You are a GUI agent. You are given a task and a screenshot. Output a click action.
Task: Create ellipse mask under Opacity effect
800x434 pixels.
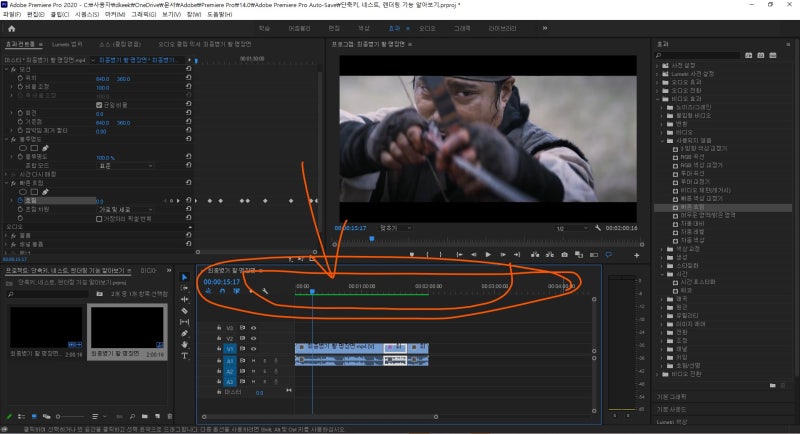tap(23, 148)
